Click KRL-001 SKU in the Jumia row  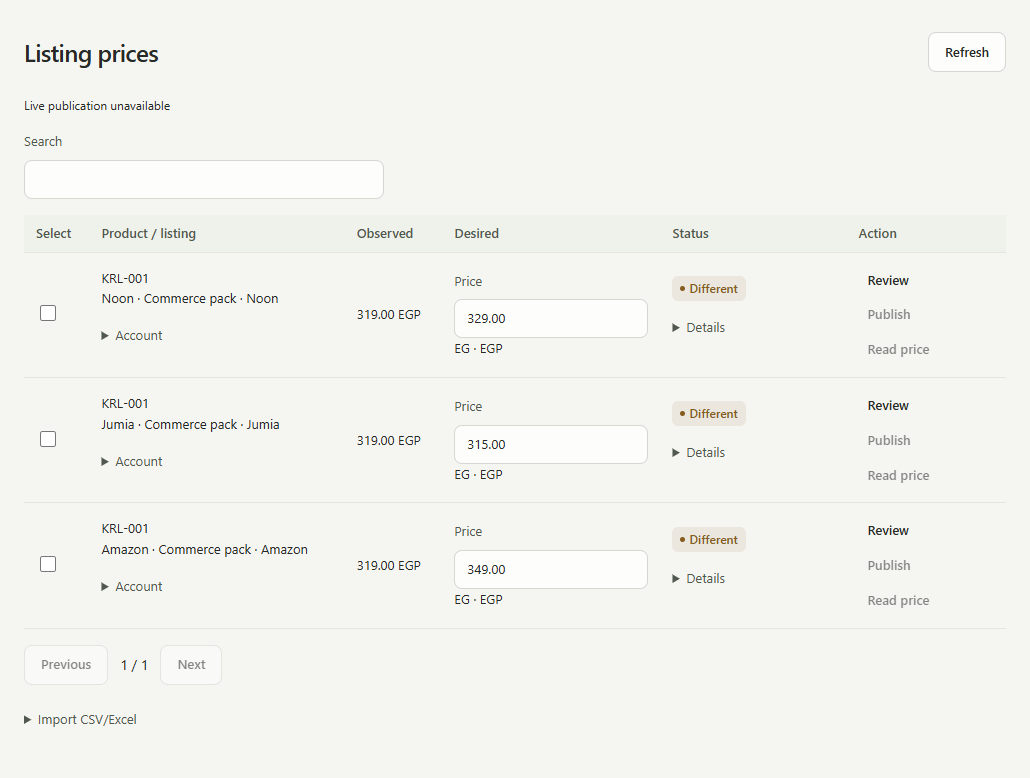pyautogui.click(x=125, y=403)
